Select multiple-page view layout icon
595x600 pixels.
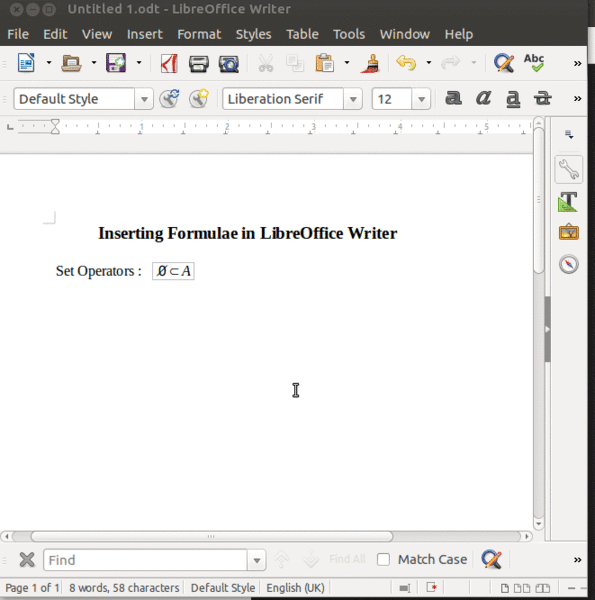(x=522, y=588)
